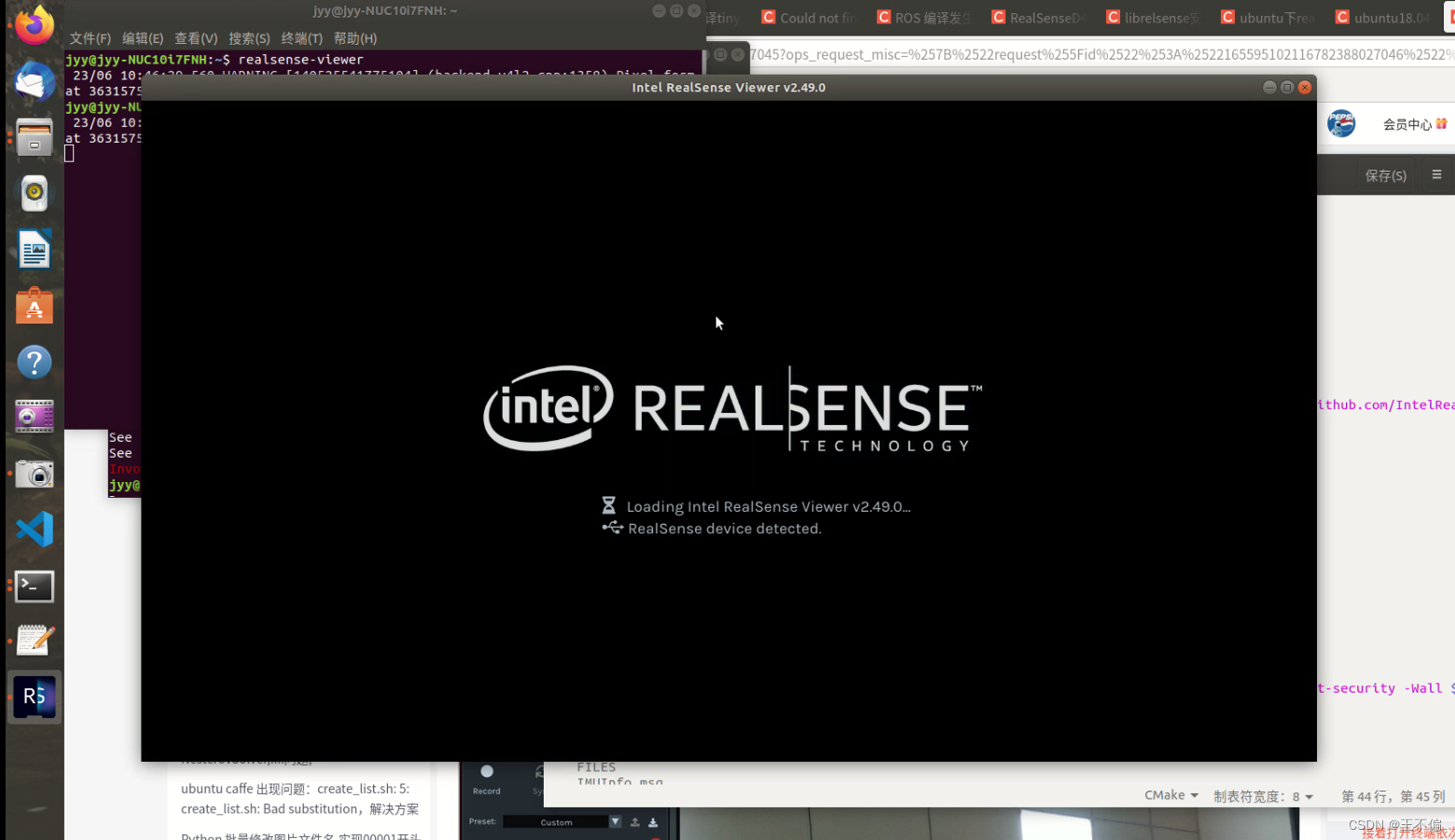The width and height of the screenshot is (1455, 840).
Task: Open the hamburger menu in gedit header
Action: 1436,174
